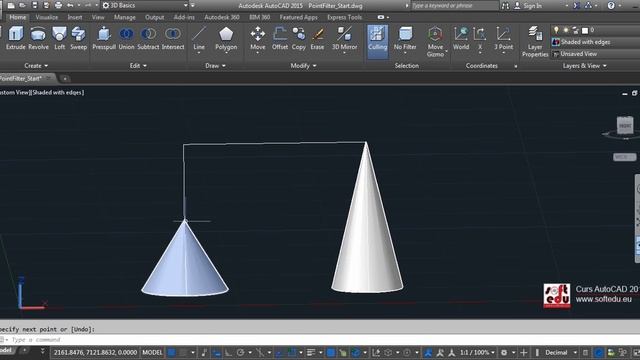Toggle ortho mode in status bar
640x360 pixels.
[228, 352]
